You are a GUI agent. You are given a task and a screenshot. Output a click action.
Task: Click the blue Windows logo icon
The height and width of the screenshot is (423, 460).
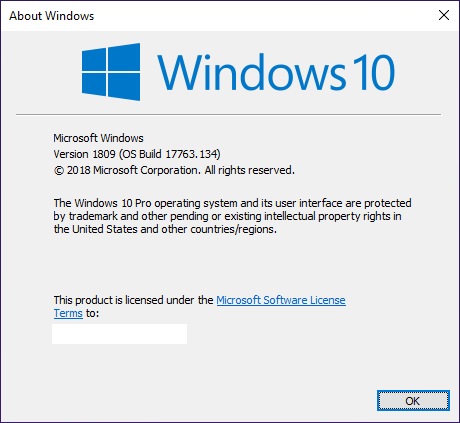tap(111, 72)
